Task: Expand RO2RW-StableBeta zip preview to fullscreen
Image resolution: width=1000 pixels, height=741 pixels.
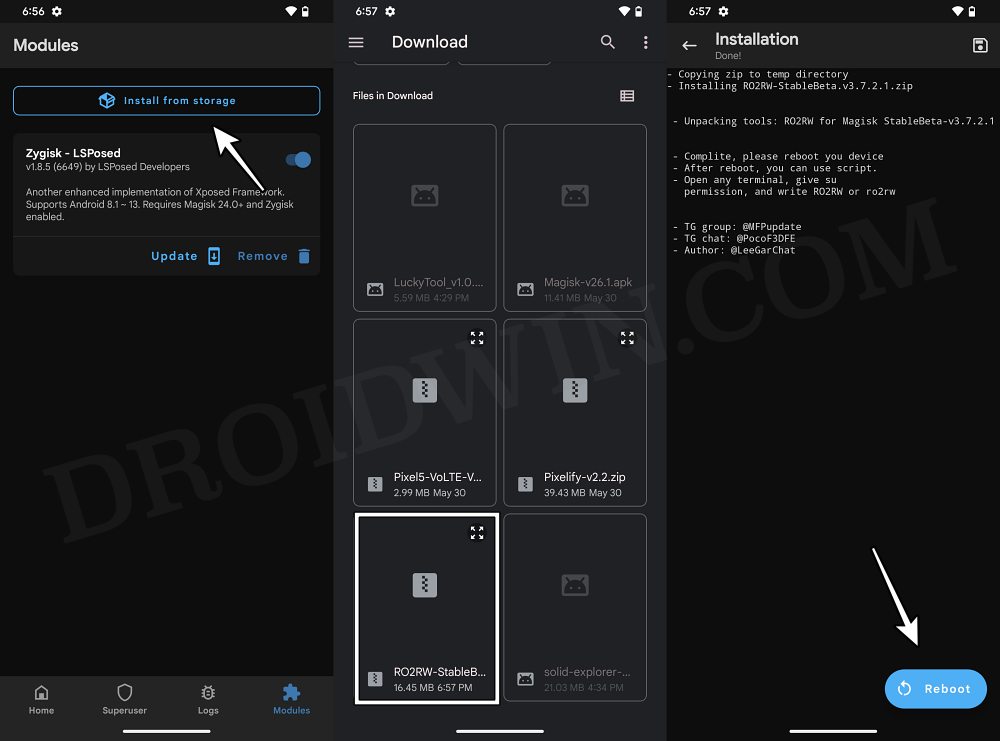Action: [477, 533]
